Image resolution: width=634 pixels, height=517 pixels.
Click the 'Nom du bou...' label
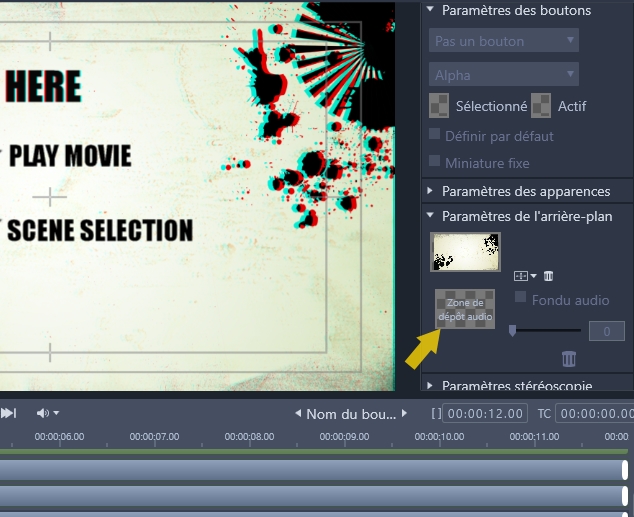coord(351,414)
